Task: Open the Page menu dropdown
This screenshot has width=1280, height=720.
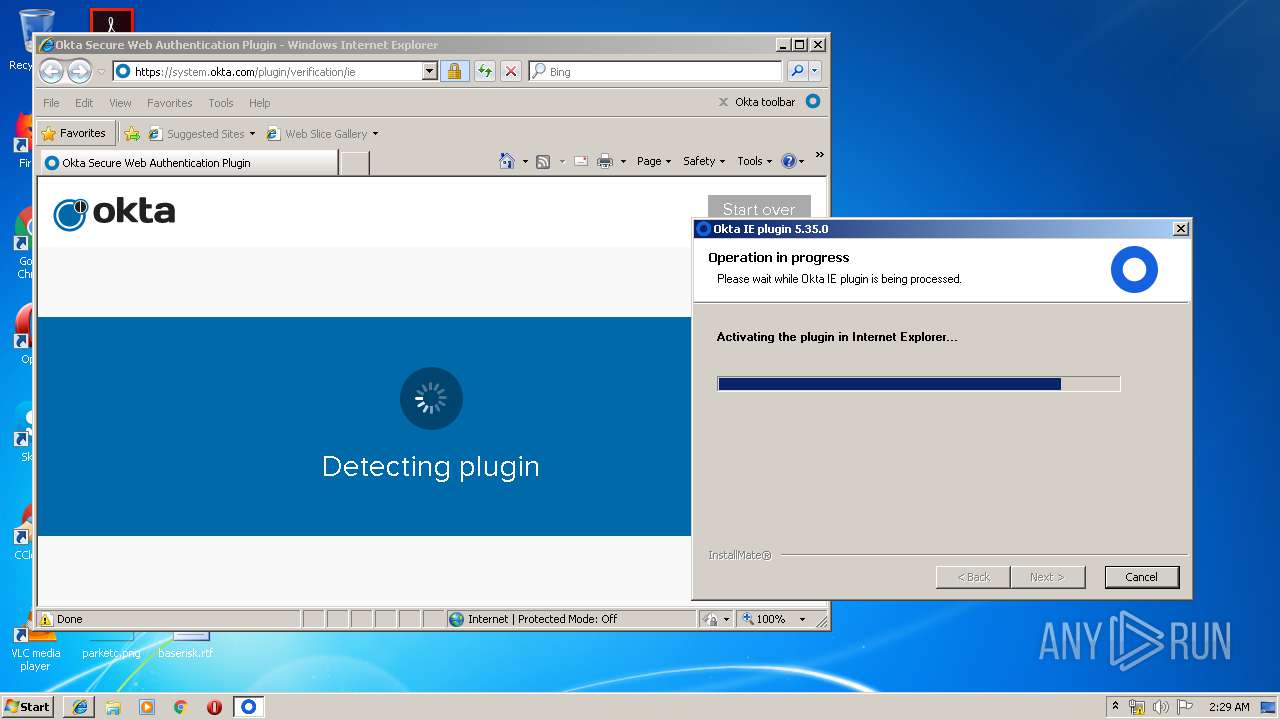Action: [x=654, y=161]
